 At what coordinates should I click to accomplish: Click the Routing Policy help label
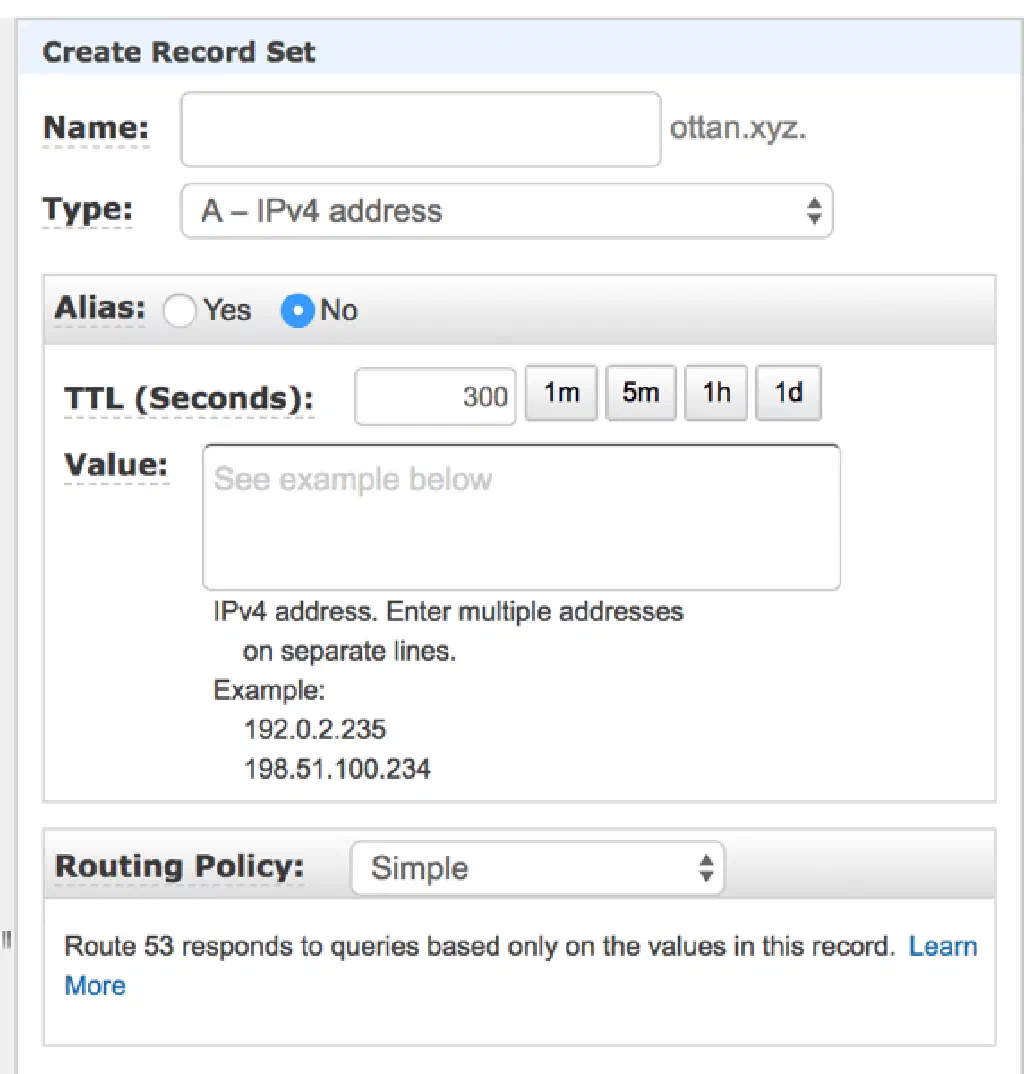tap(179, 866)
